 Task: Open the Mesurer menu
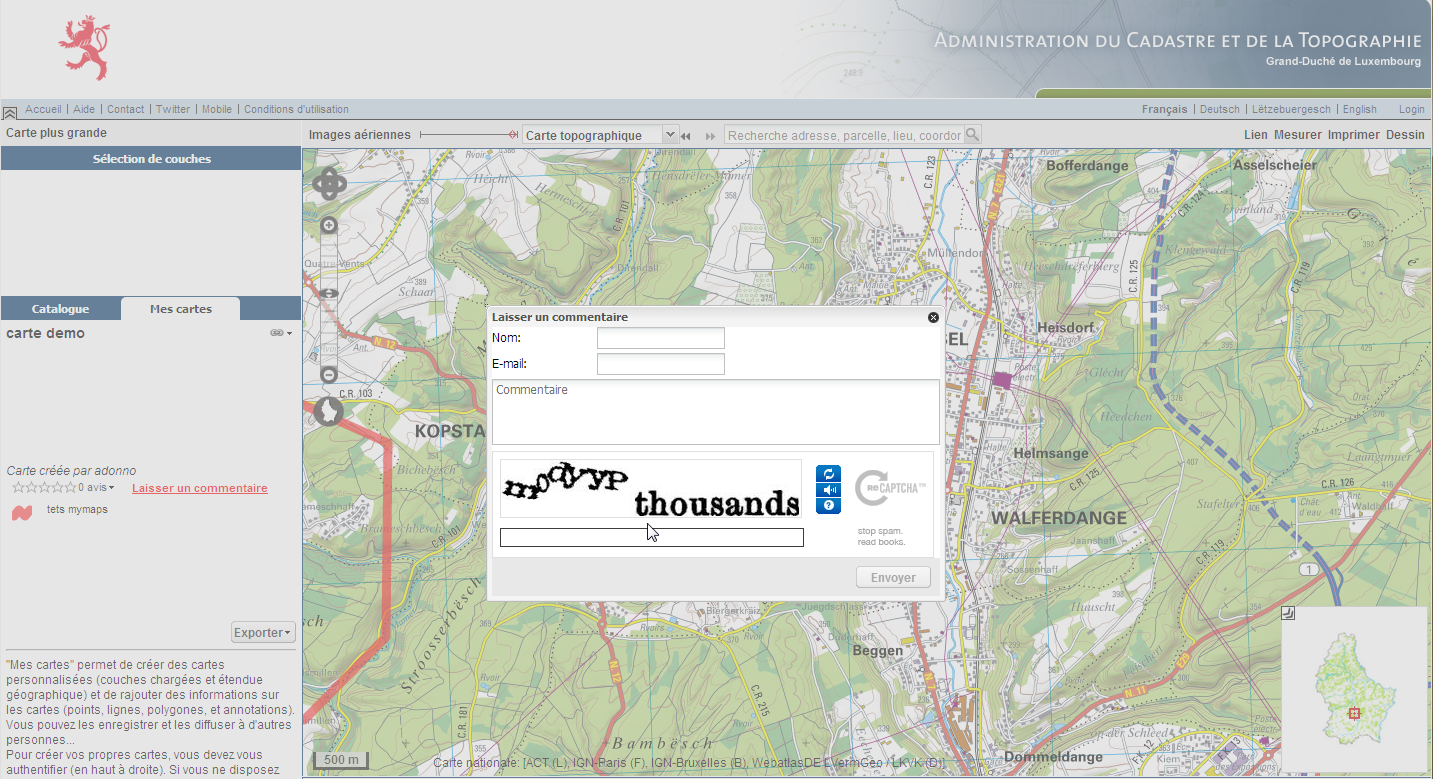1297,135
